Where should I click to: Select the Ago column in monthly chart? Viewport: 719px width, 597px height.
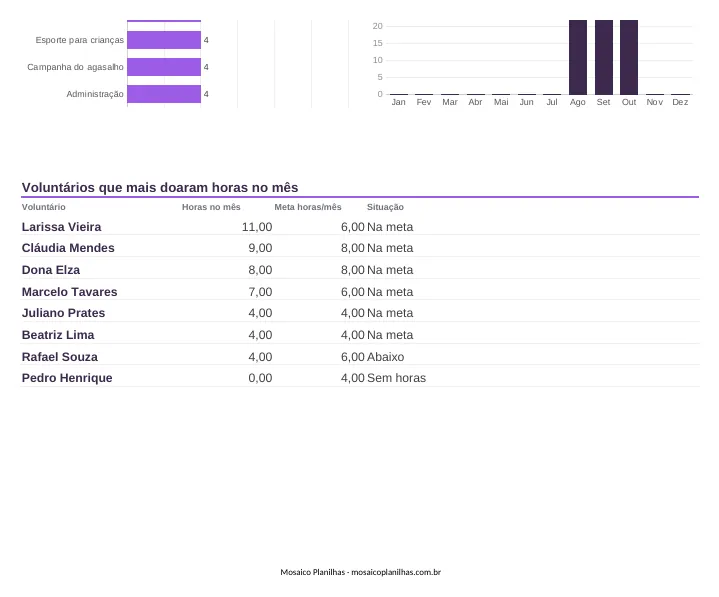click(578, 57)
